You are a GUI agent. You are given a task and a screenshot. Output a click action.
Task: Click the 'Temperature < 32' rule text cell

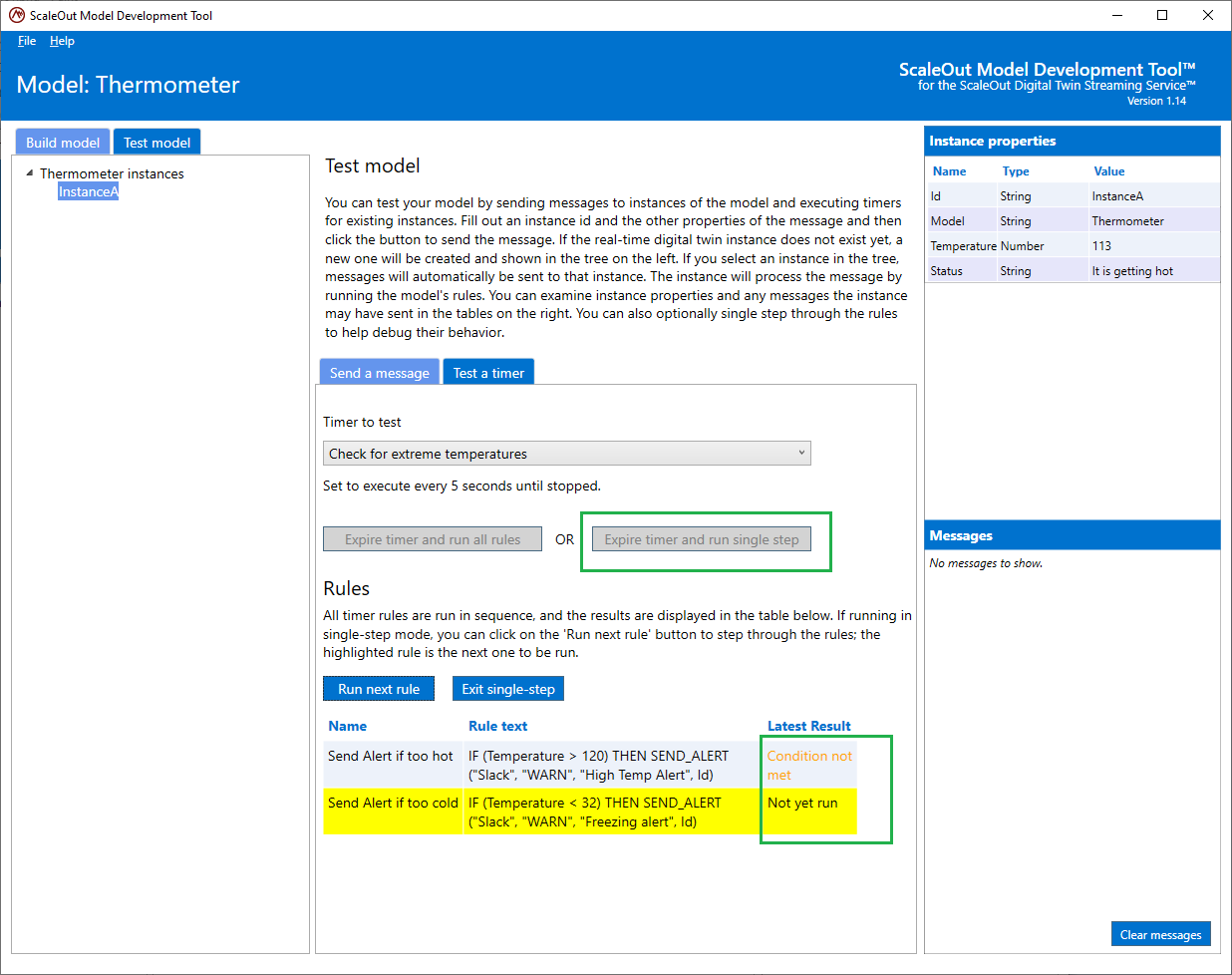pyautogui.click(x=612, y=812)
